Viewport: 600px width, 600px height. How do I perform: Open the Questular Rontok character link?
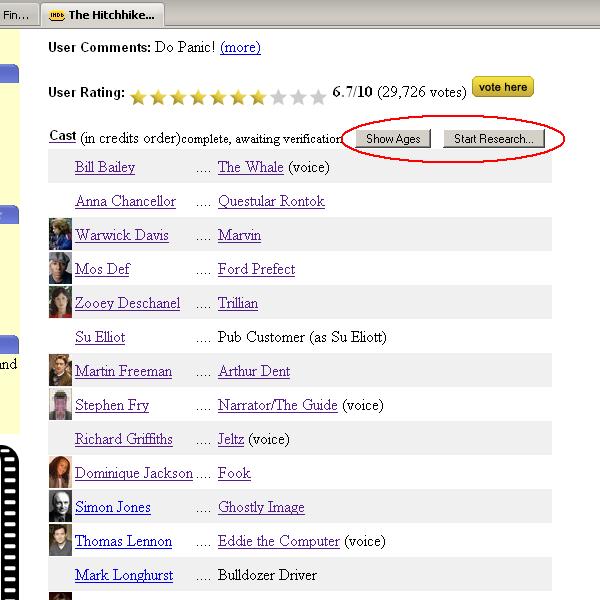[271, 201]
